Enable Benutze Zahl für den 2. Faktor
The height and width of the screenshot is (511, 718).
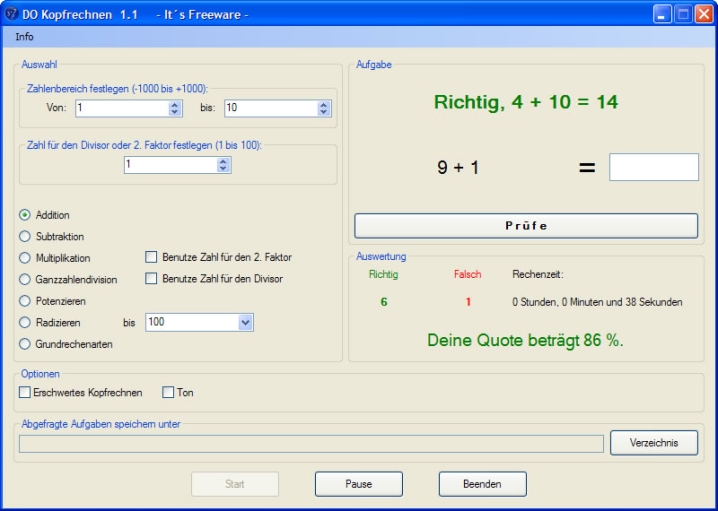[x=152, y=258]
